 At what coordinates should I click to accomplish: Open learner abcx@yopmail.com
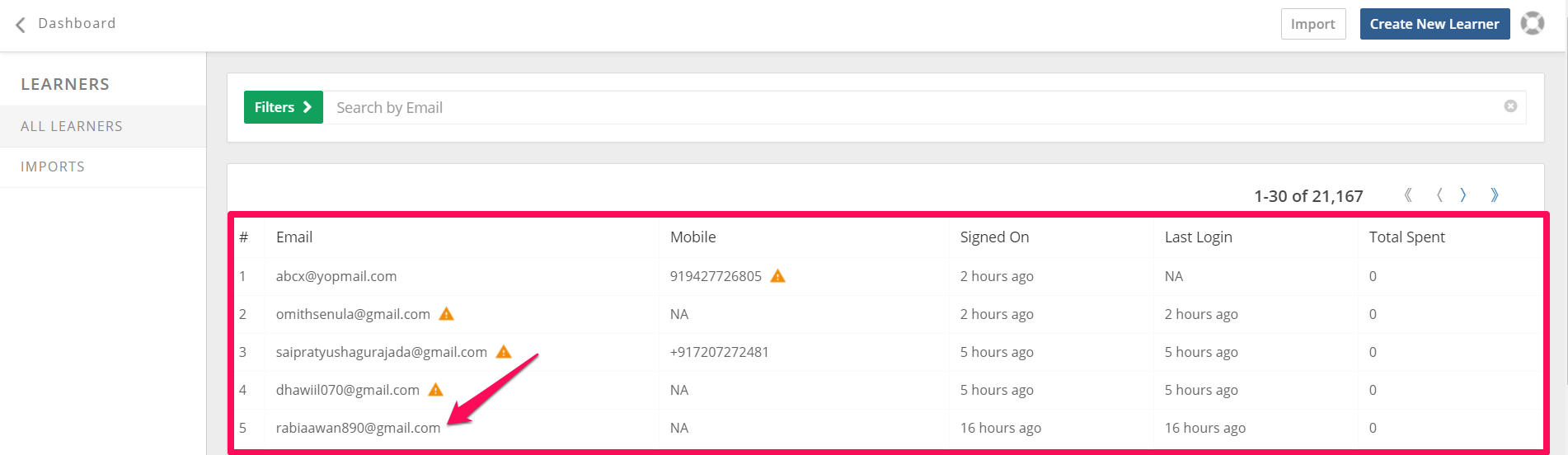336,276
